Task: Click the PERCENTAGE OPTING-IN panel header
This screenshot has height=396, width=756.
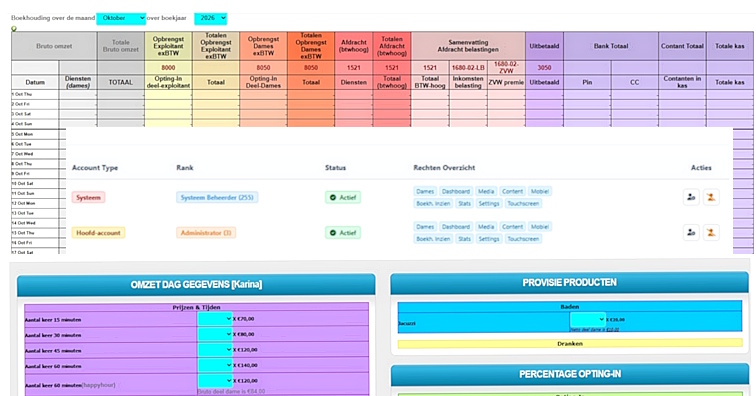Action: coord(569,375)
